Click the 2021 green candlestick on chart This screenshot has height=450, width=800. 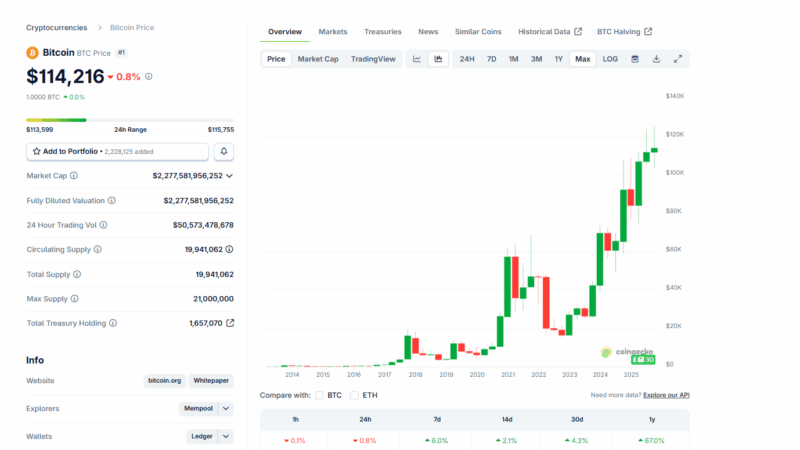click(x=507, y=286)
